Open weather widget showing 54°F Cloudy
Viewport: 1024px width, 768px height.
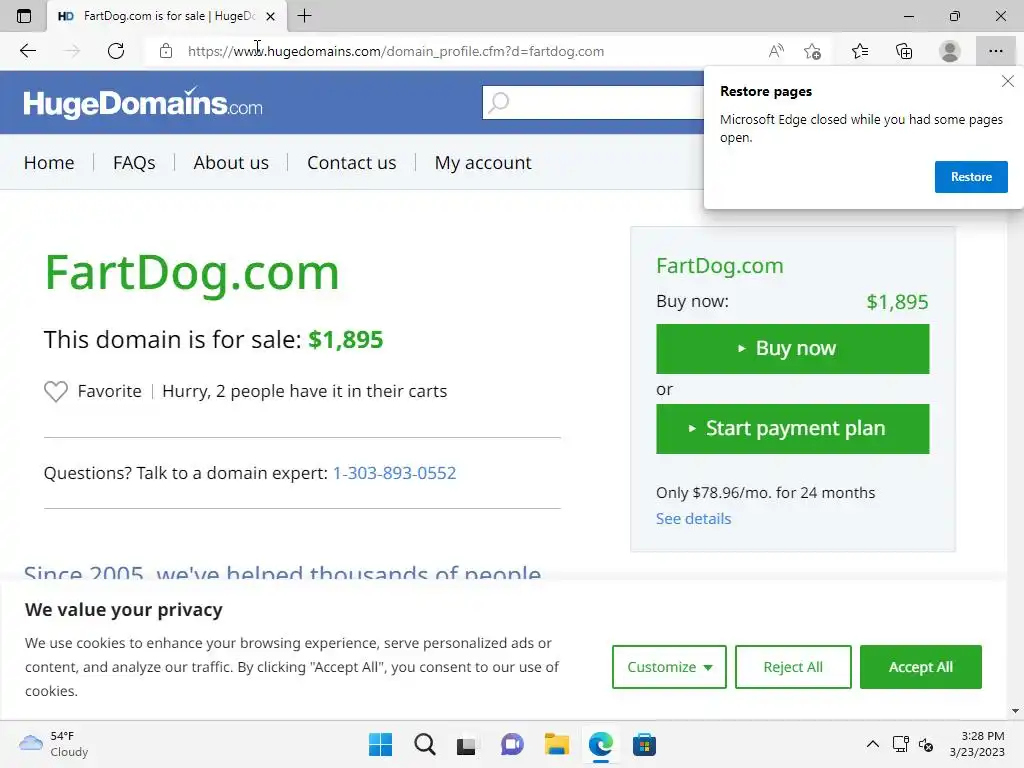click(x=54, y=744)
